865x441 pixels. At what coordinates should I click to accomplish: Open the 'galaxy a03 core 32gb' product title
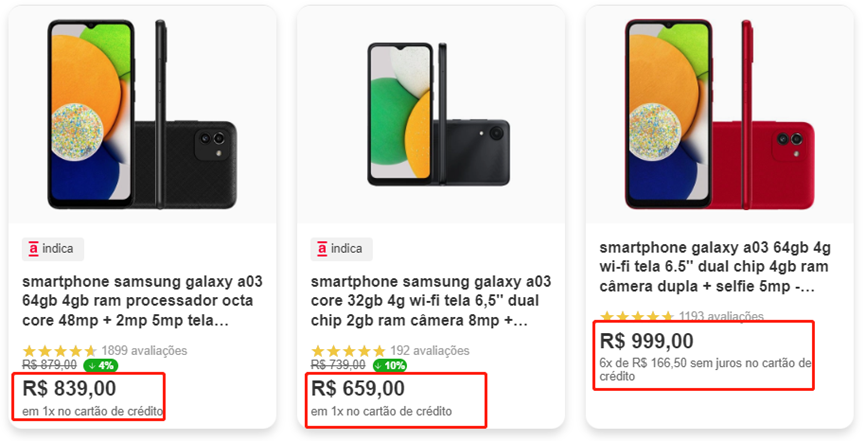(x=431, y=301)
